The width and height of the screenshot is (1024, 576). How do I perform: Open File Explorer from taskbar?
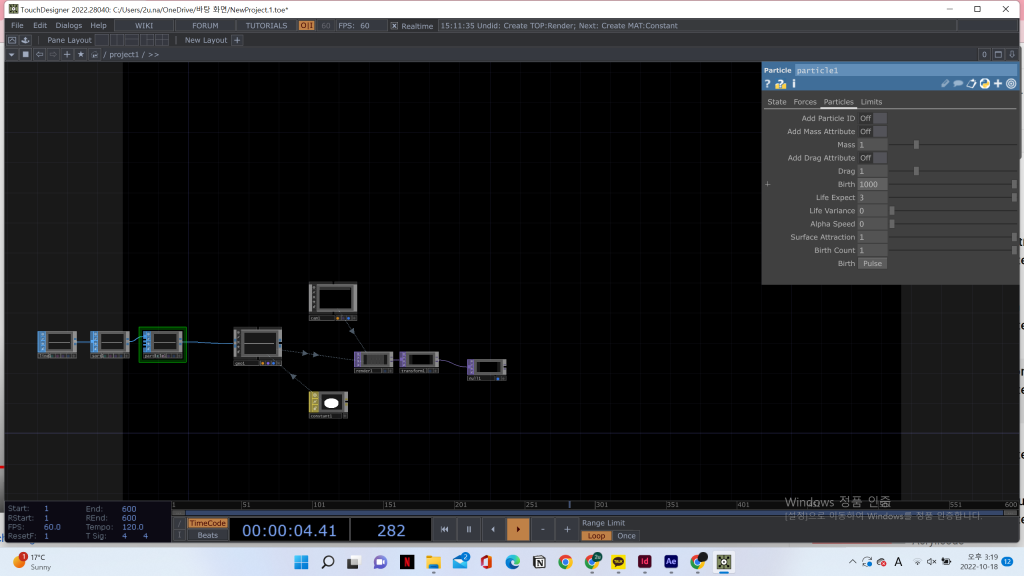pyautogui.click(x=433, y=562)
